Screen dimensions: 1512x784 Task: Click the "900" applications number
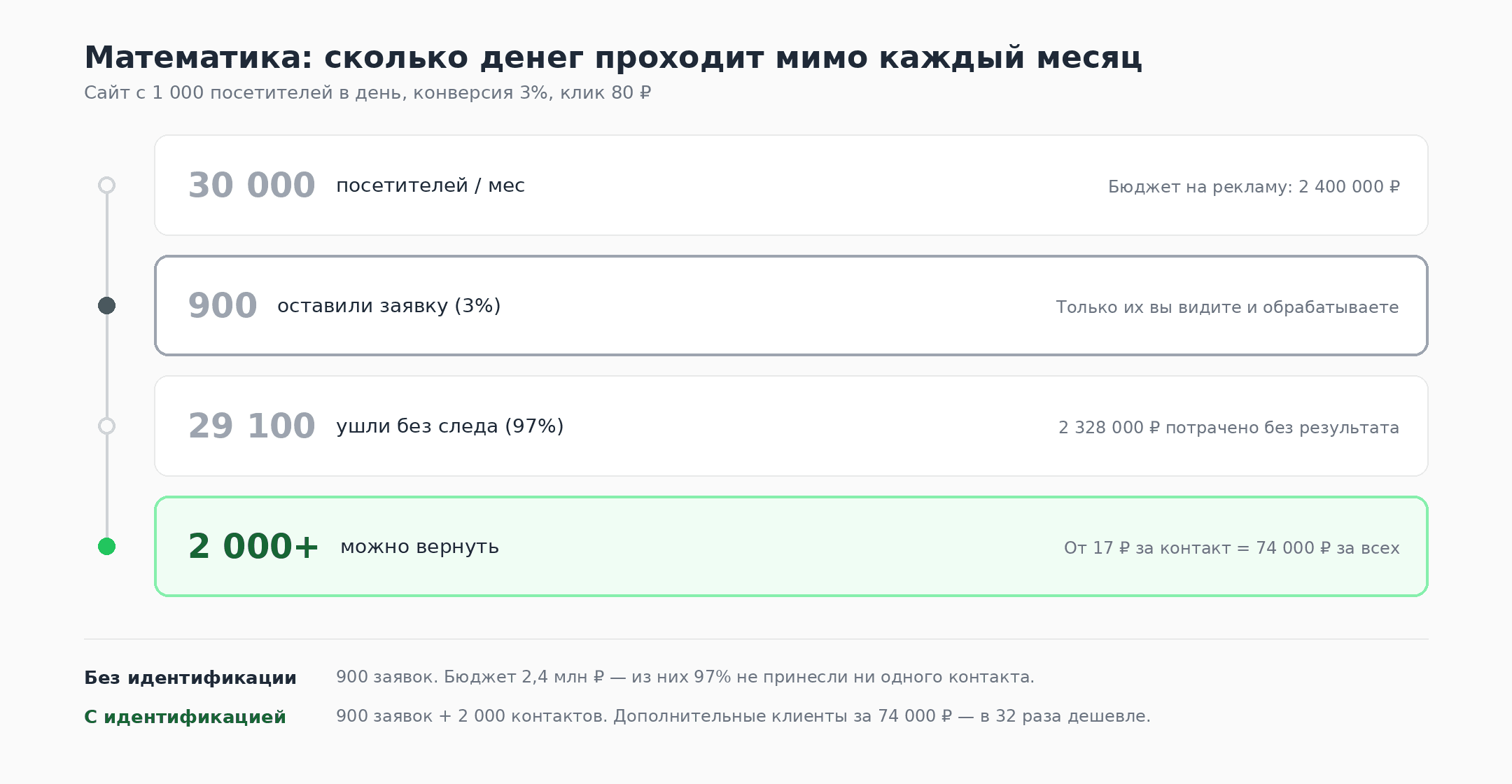(x=223, y=306)
